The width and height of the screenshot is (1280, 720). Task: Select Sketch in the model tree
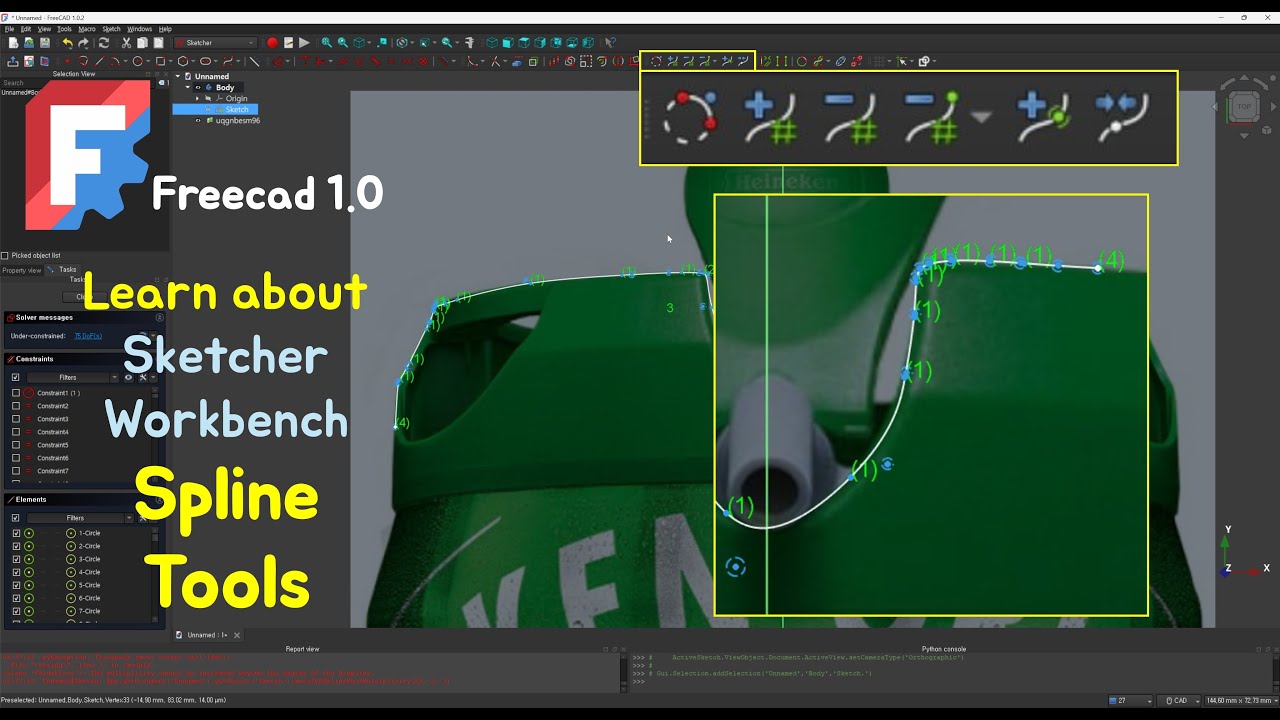pos(237,109)
